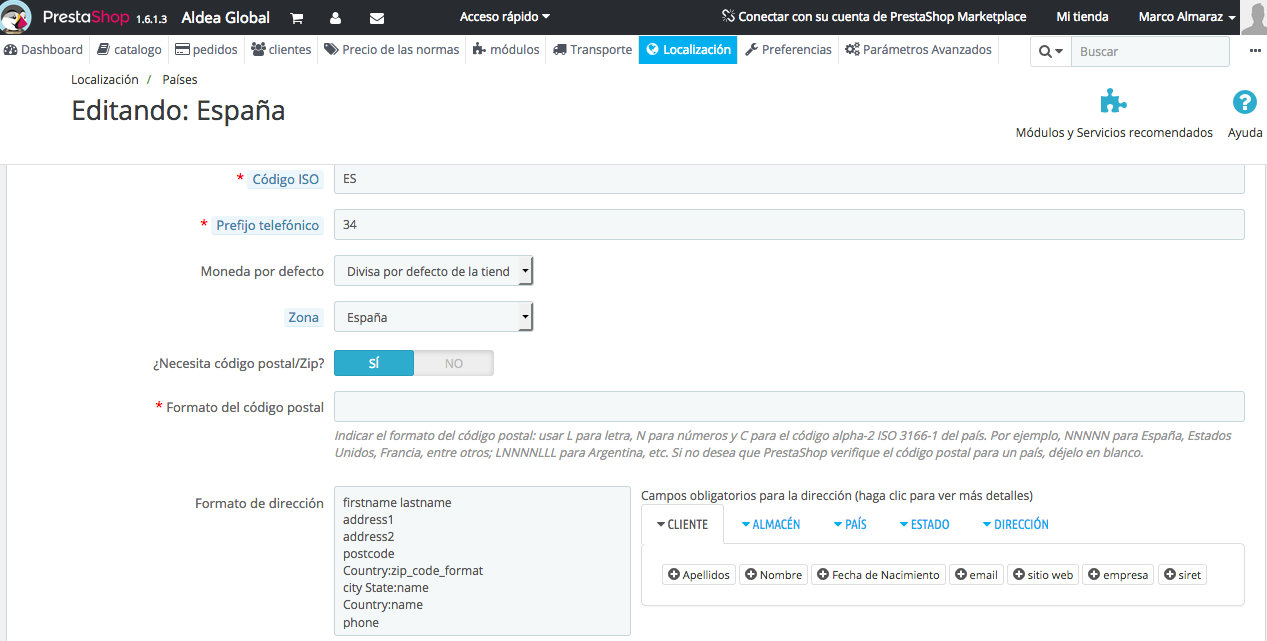Image resolution: width=1267 pixels, height=641 pixels.
Task: Click the user avatar picture
Action: click(x=1253, y=18)
